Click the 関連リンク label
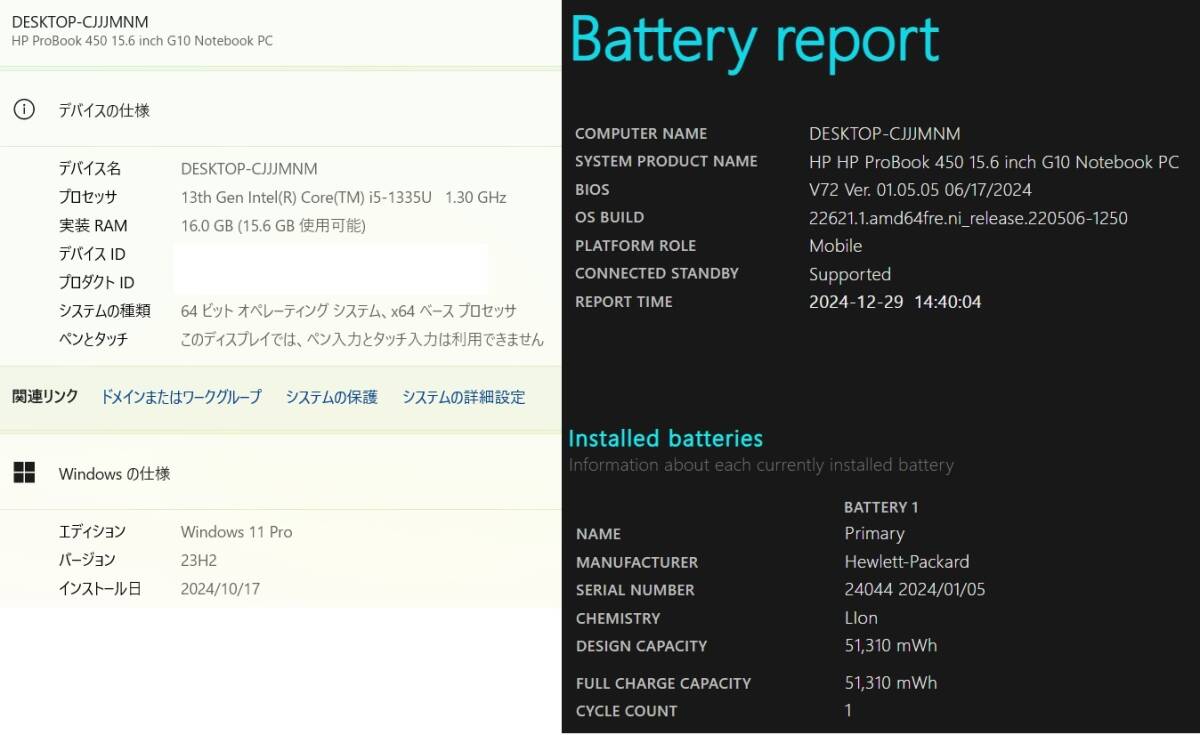Screen dimensions: 1200x735 pos(45,397)
